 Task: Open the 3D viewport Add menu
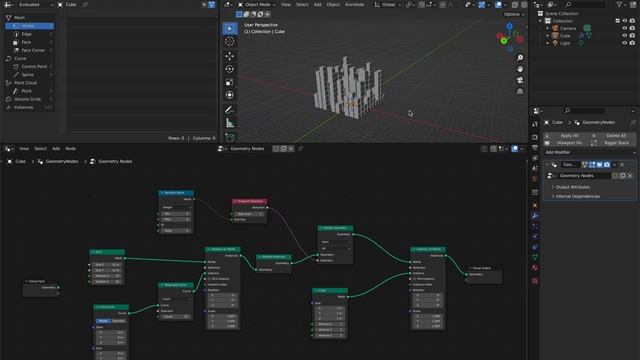pos(318,4)
